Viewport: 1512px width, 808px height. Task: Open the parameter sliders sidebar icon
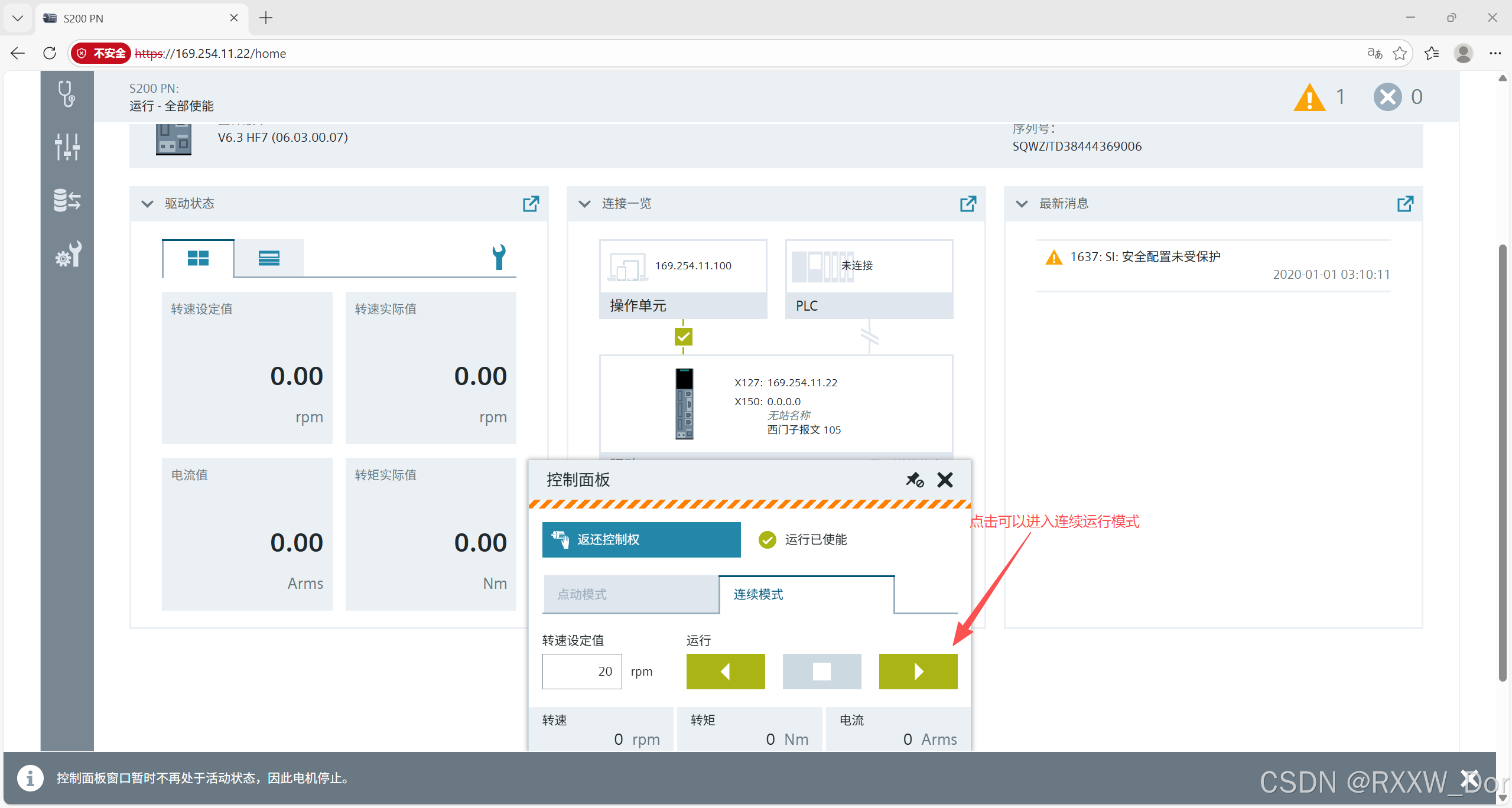point(67,146)
